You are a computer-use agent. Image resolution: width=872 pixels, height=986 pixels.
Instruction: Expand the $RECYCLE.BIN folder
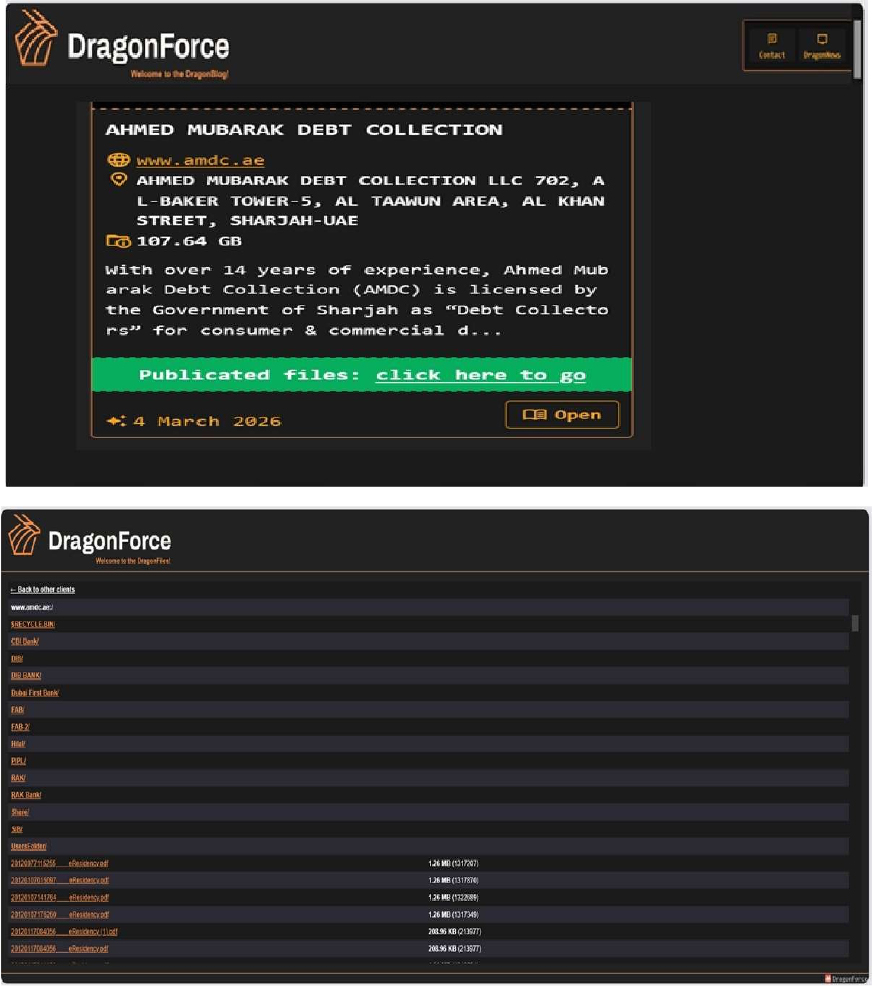33,624
